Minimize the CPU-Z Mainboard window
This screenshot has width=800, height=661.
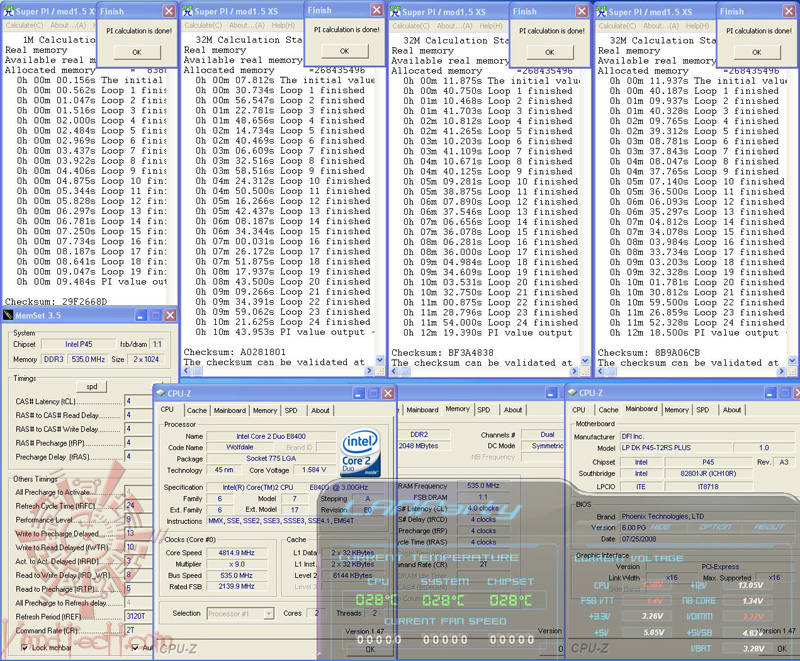770,393
